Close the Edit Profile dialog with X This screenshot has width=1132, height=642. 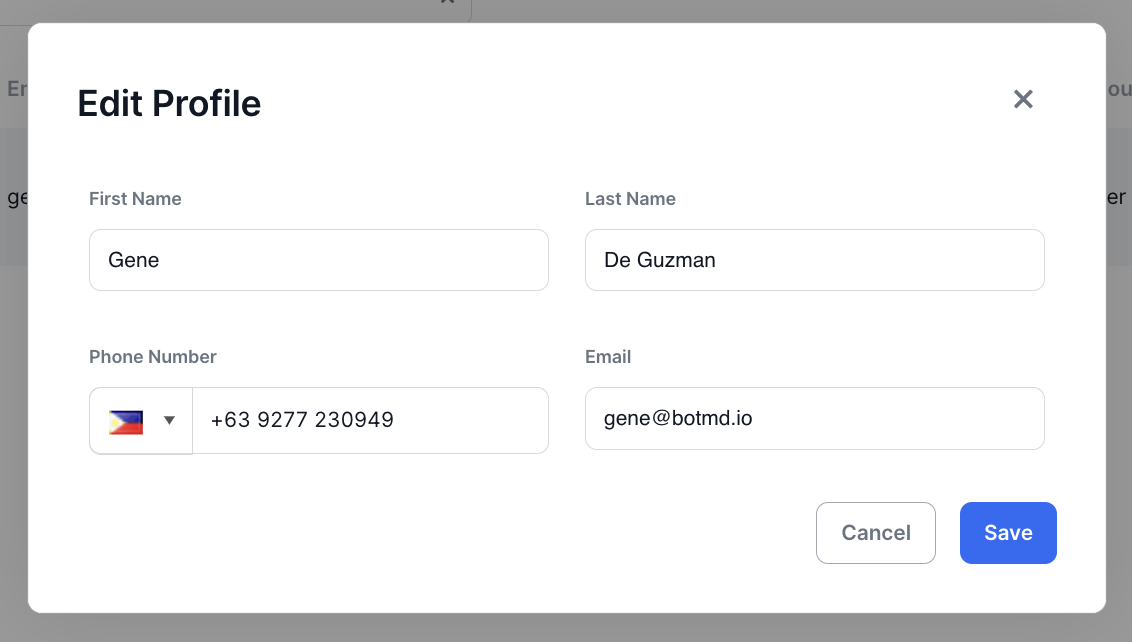[1022, 99]
